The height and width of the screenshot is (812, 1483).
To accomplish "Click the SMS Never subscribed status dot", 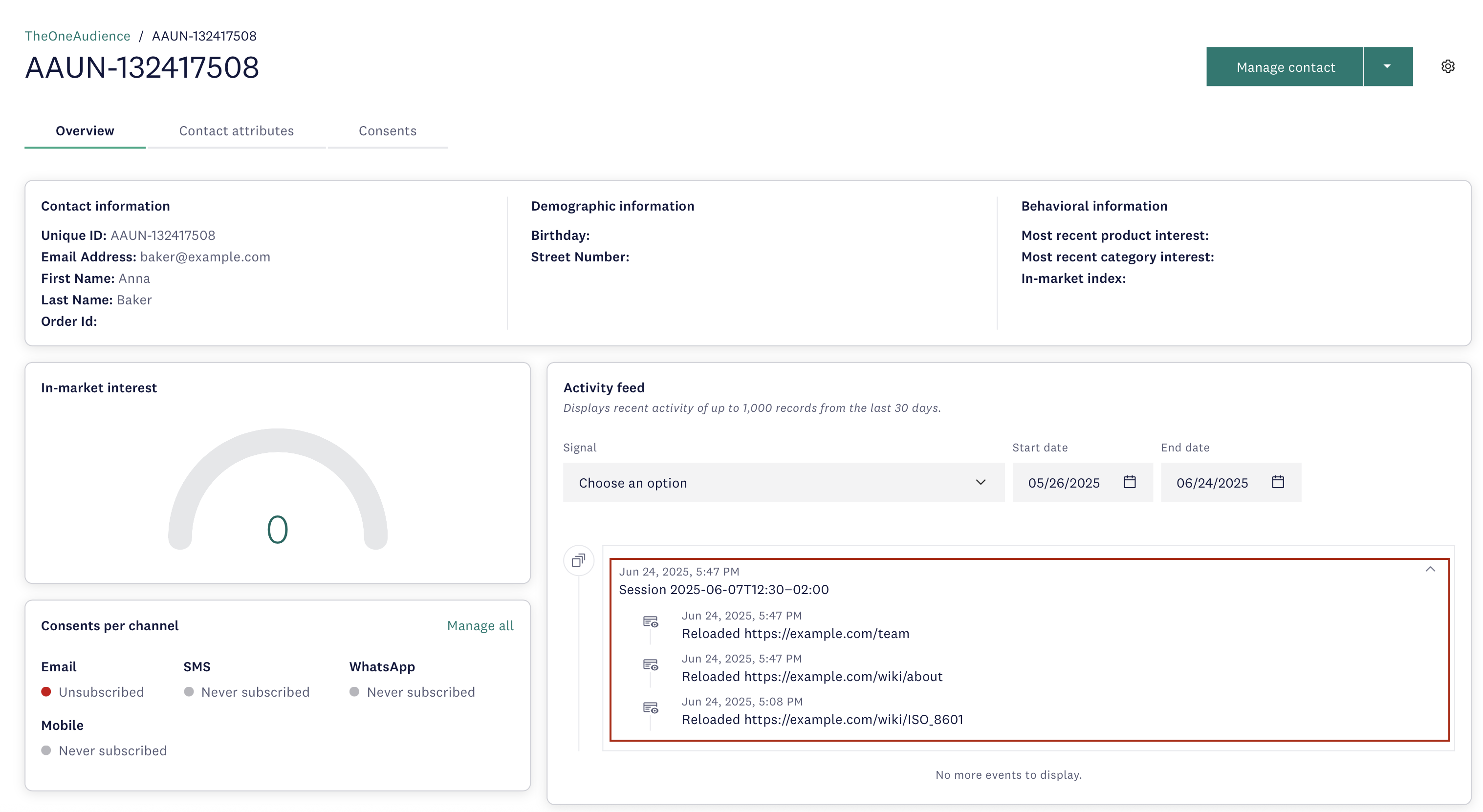I will tap(189, 692).
